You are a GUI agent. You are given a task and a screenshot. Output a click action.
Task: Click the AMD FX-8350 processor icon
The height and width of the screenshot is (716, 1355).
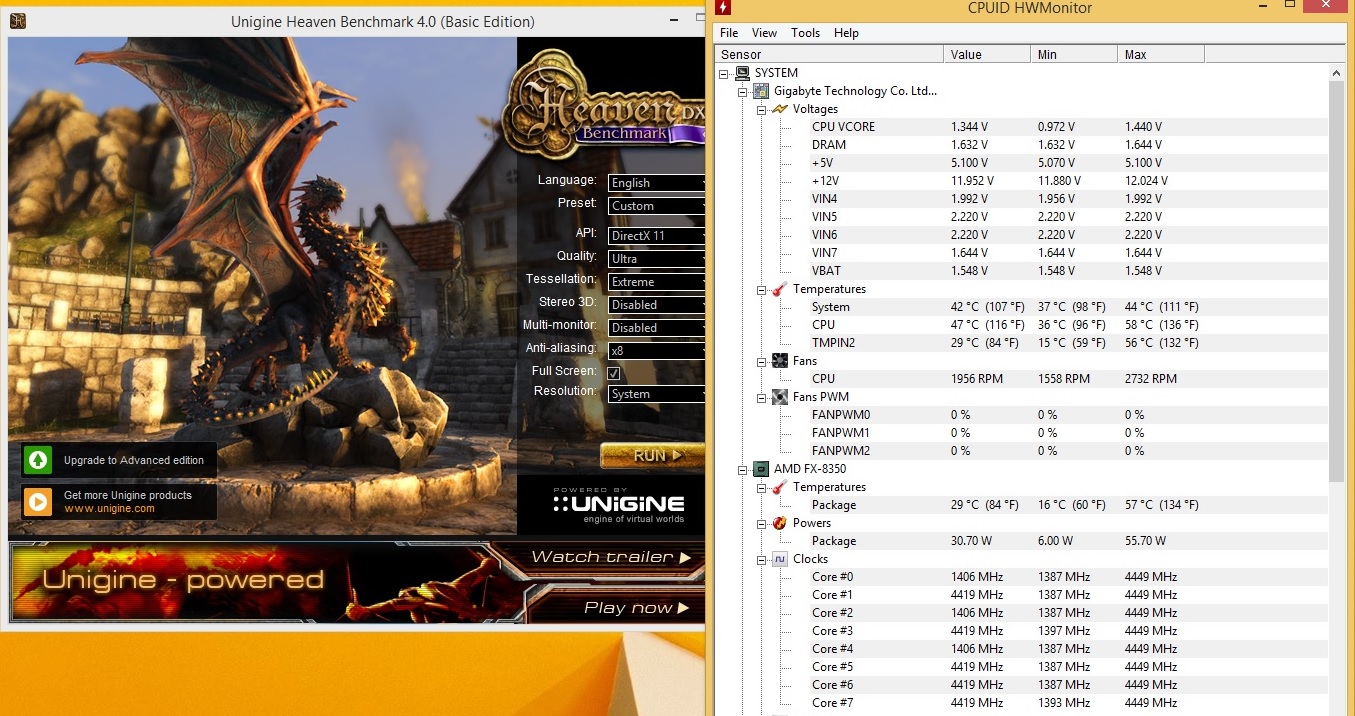click(761, 469)
